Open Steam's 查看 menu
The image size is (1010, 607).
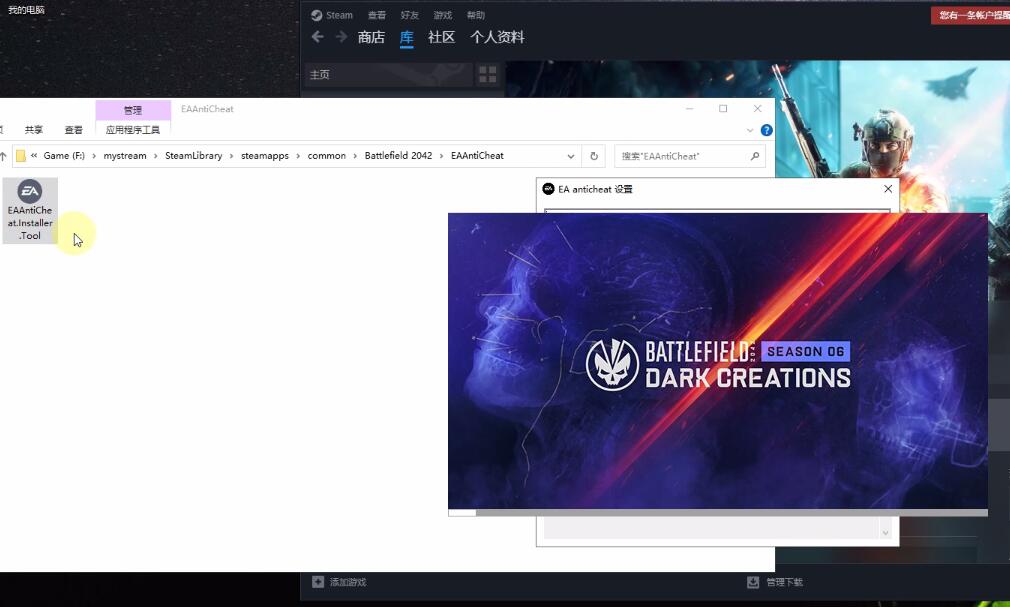click(377, 15)
